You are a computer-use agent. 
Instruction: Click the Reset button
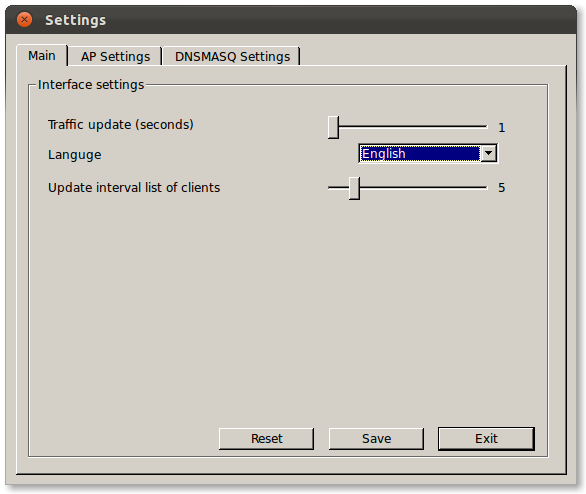pos(266,439)
